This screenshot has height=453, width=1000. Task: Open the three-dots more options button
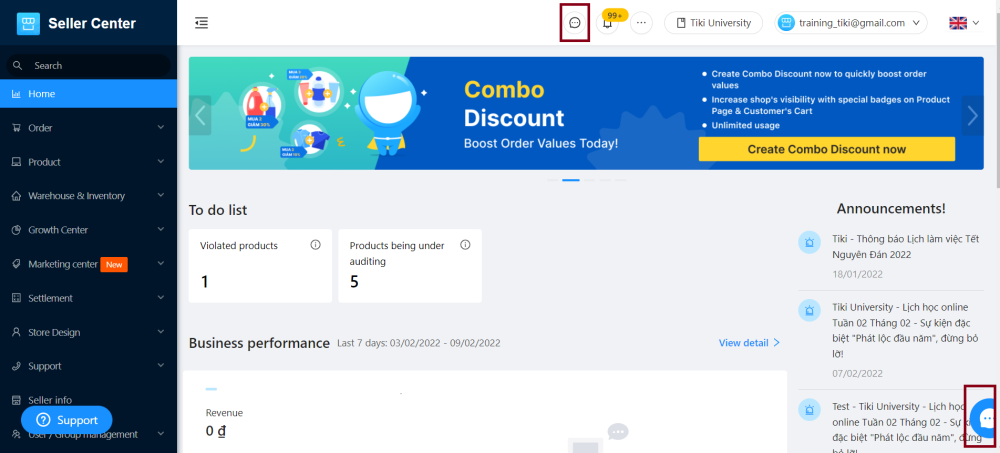click(641, 23)
